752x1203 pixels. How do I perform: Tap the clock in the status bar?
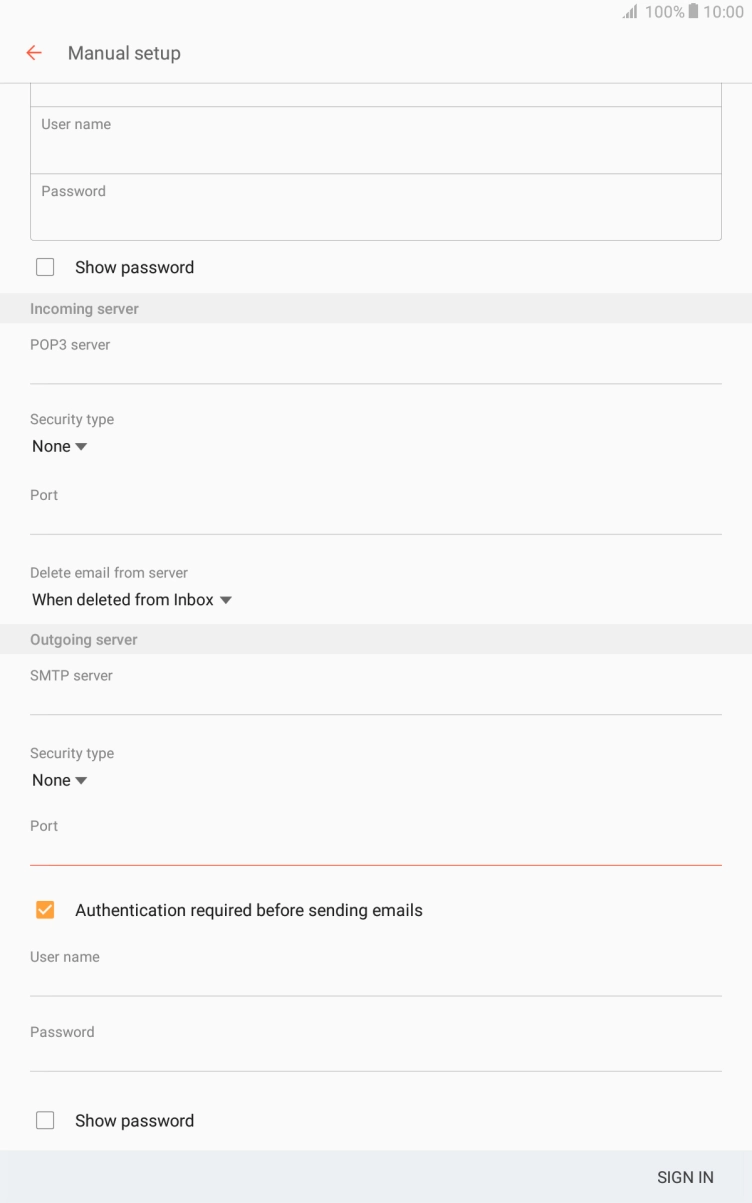(723, 12)
